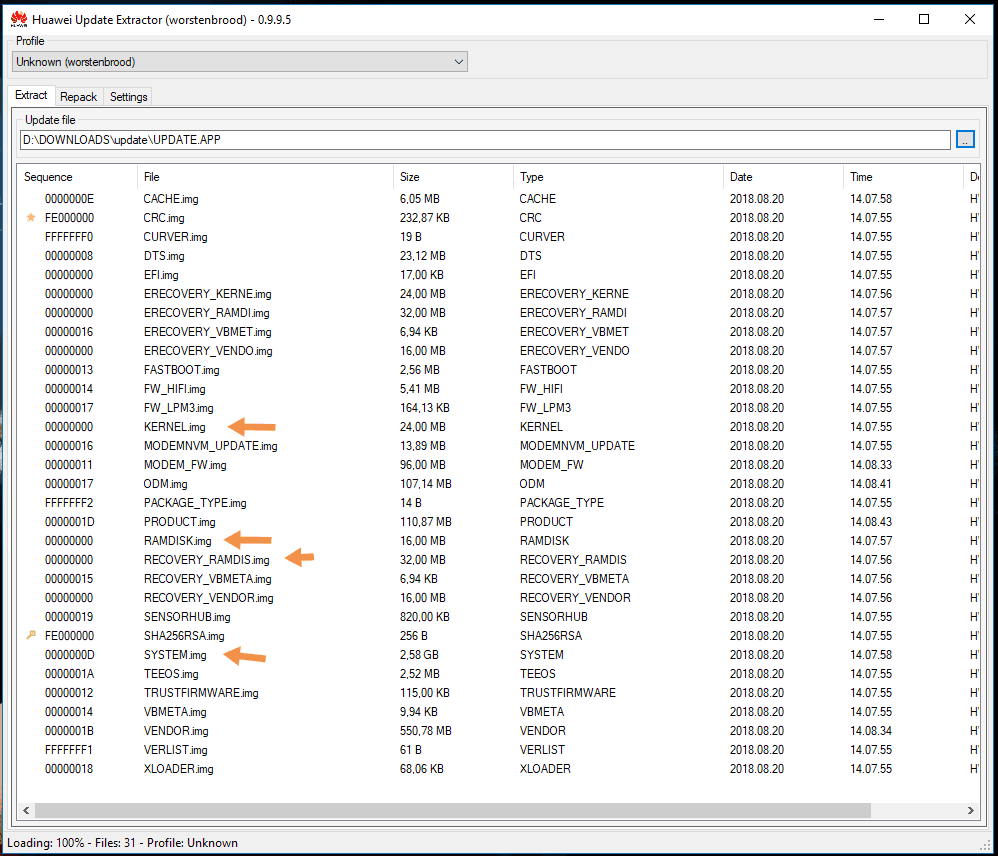This screenshot has width=998, height=856.
Task: Select the MODEM_FW.img file entry
Action: (185, 465)
